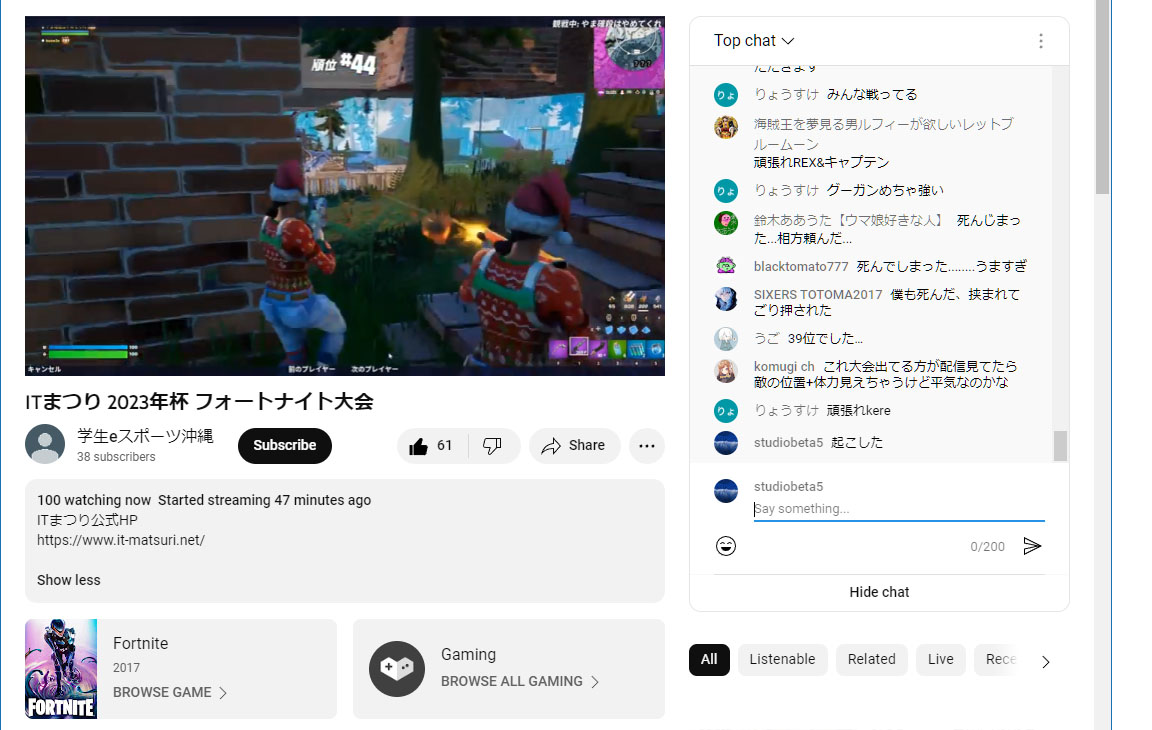1152x730 pixels.
Task: Click the 38 subscribers text
Action: click(x=116, y=457)
